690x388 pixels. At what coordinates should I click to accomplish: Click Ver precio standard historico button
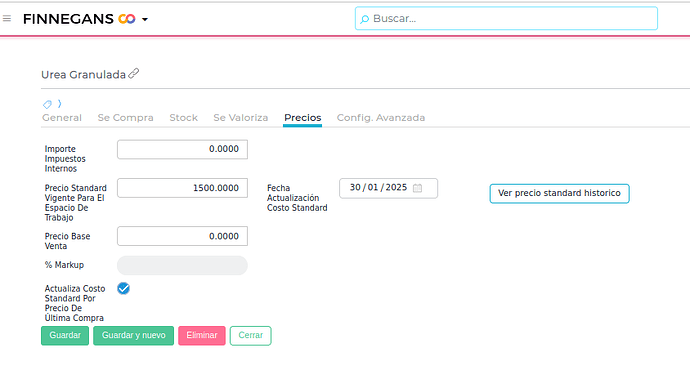[x=559, y=194]
